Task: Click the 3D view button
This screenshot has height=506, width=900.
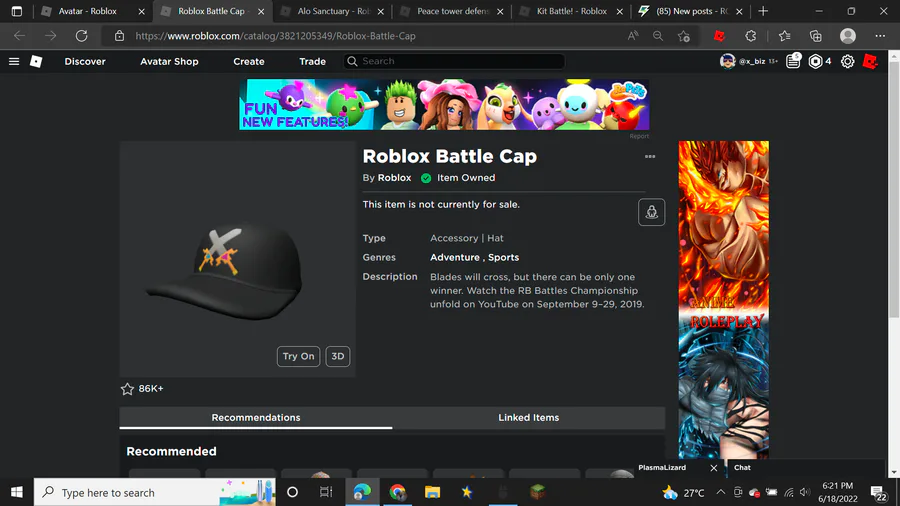Action: coord(338,356)
